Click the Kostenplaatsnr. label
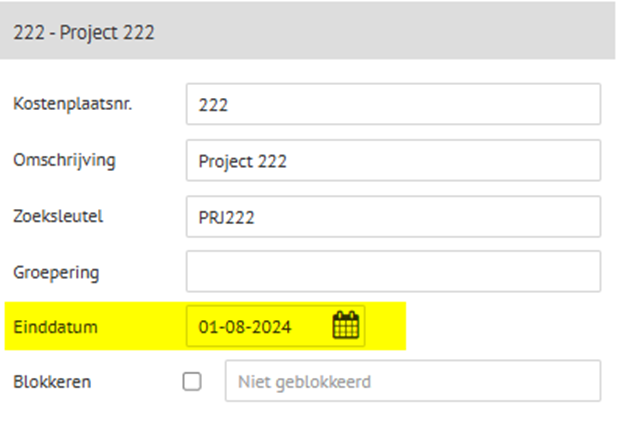Image resolution: width=620 pixels, height=430 pixels. pyautogui.click(x=73, y=104)
